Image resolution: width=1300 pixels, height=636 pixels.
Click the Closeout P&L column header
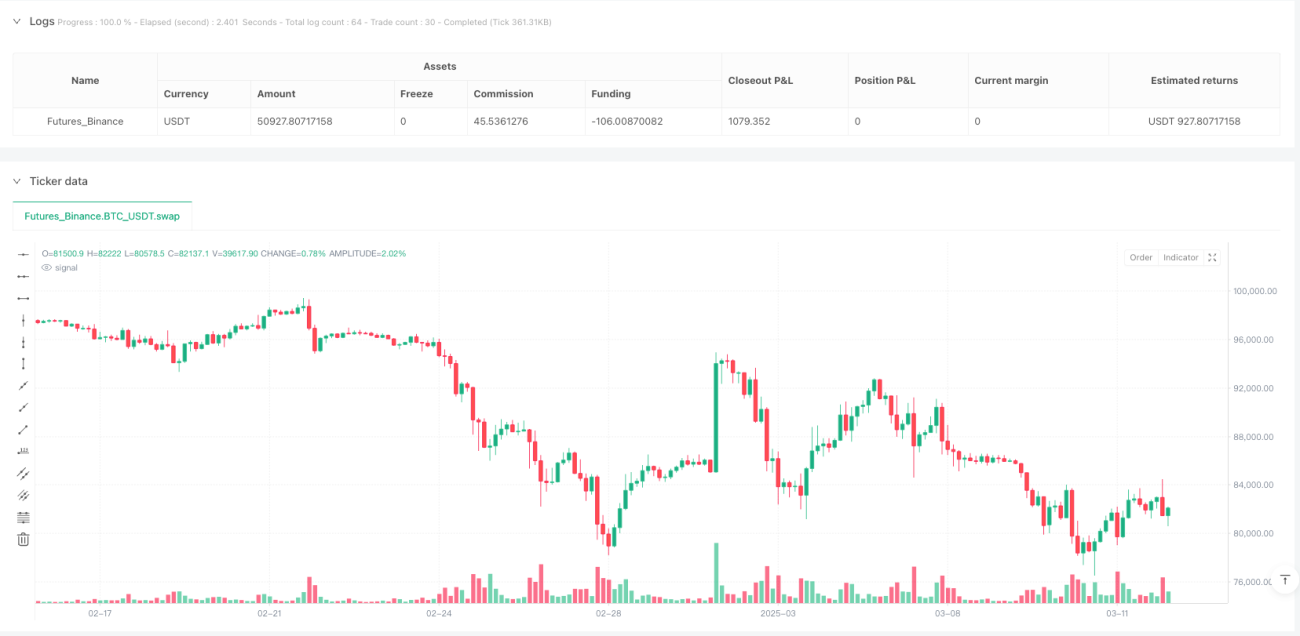tap(761, 80)
